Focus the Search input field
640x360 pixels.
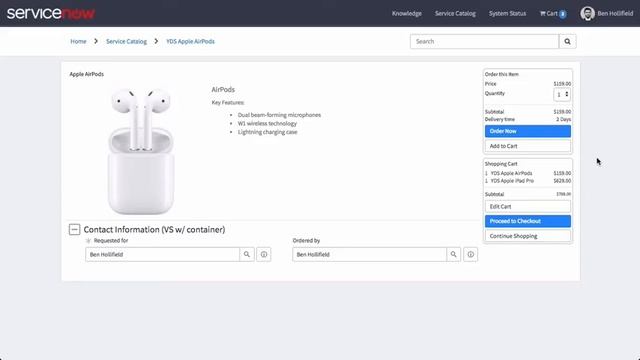484,41
